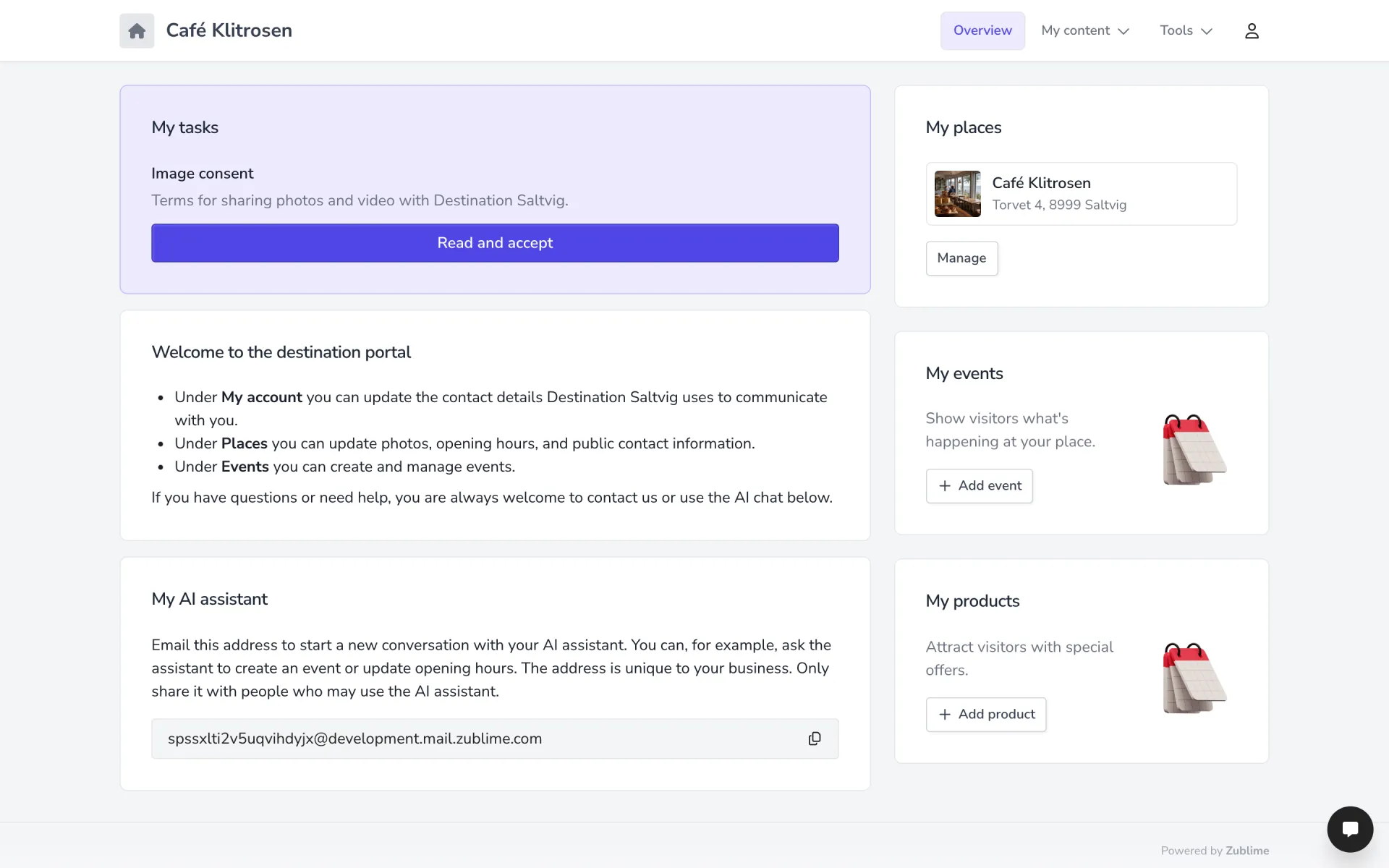Click the Manage button under My places
Viewport: 1389px width, 868px height.
pyautogui.click(x=961, y=258)
